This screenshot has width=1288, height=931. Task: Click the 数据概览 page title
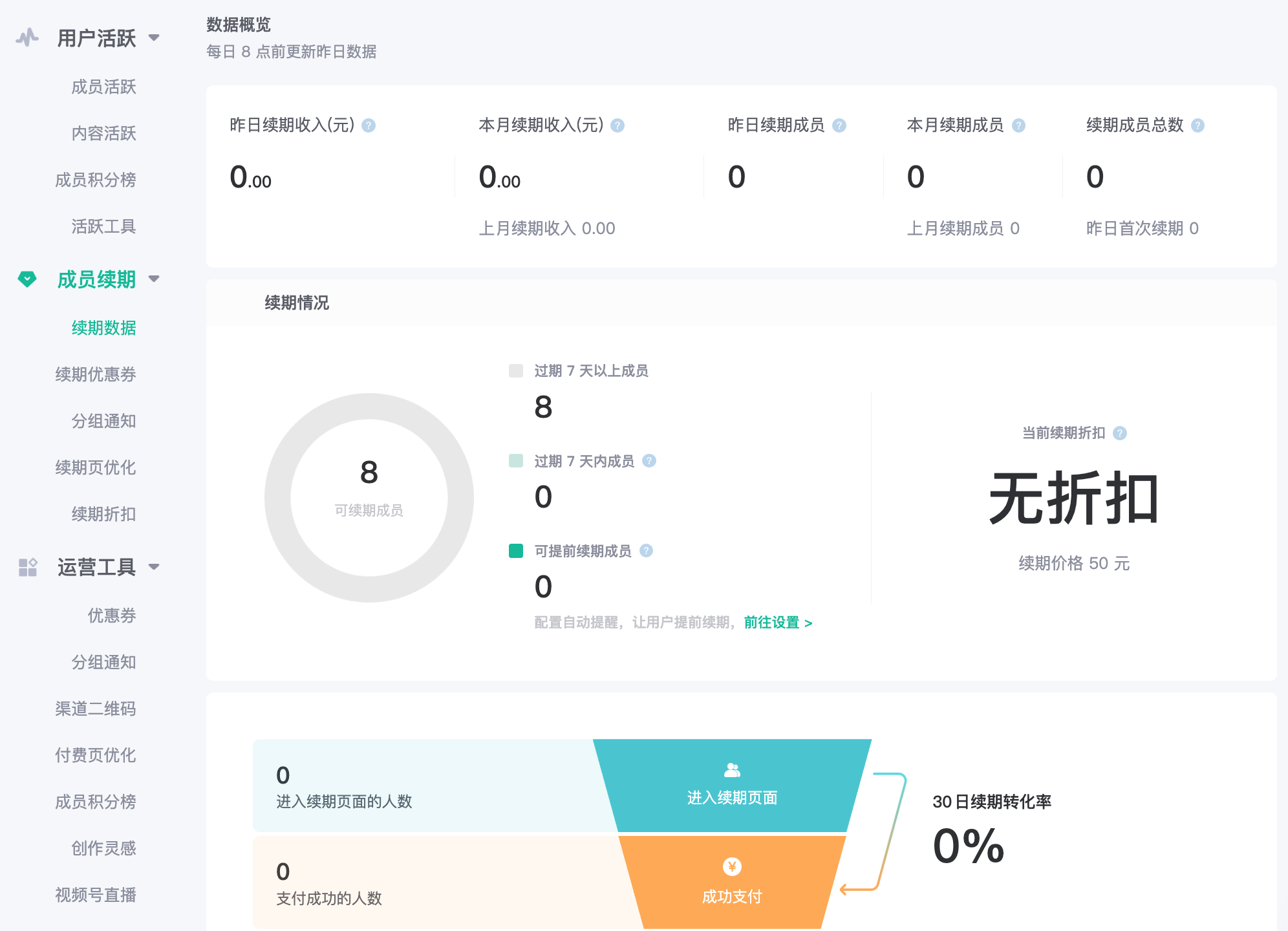click(x=239, y=25)
